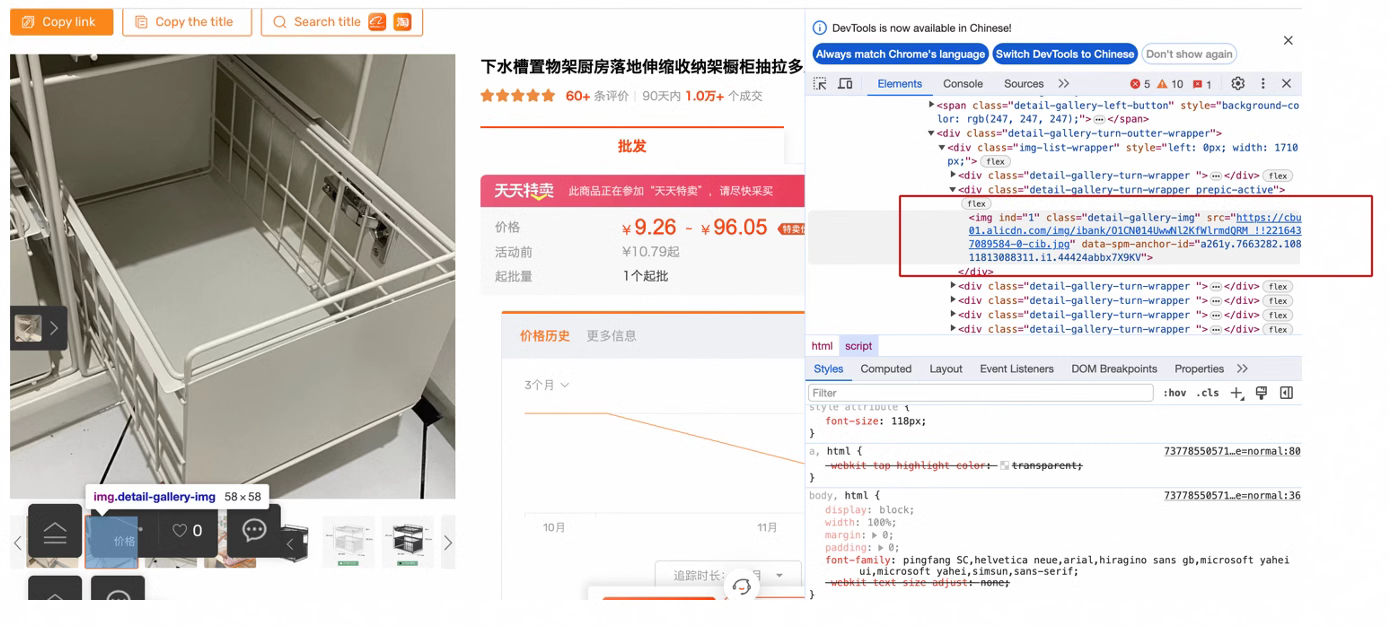Click Switch DevTools to Chinese button
1390x626 pixels.
coord(1064,54)
